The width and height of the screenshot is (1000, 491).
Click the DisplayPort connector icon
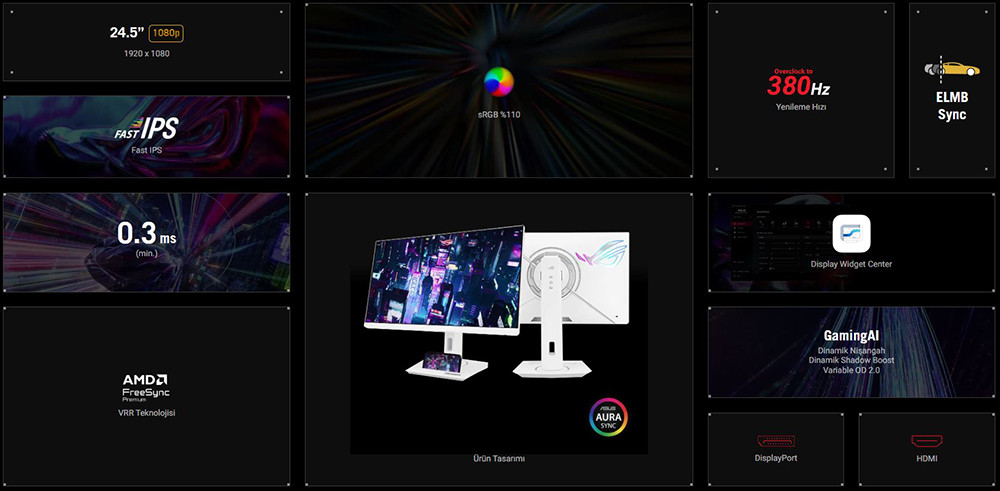point(776,441)
